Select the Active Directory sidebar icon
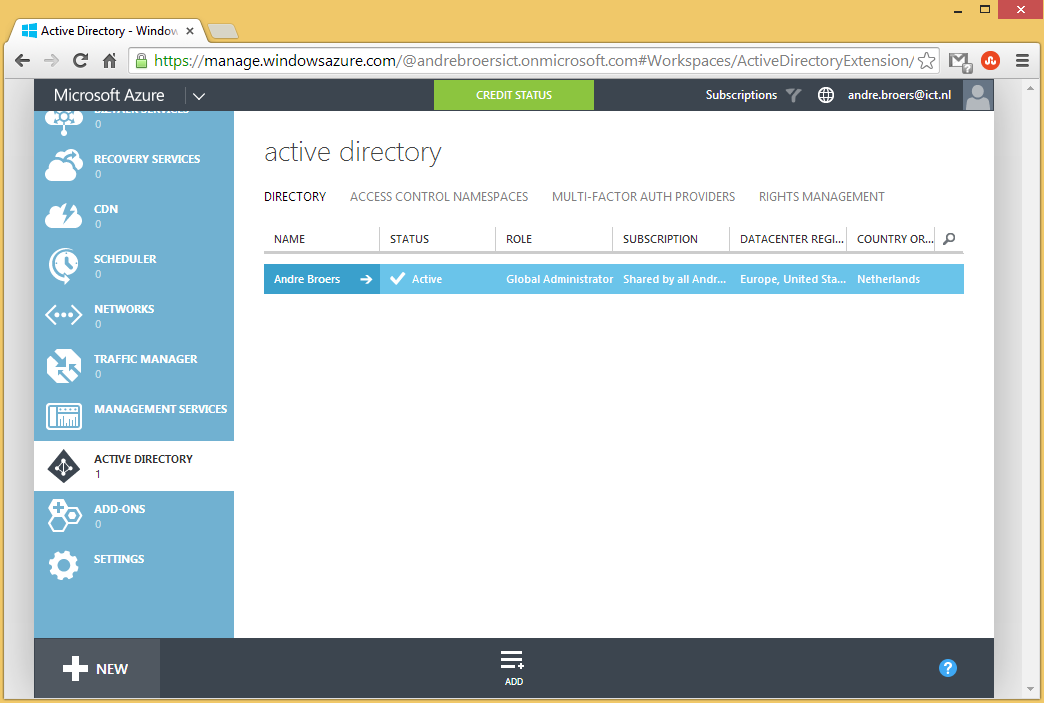1044x703 pixels. coord(64,465)
